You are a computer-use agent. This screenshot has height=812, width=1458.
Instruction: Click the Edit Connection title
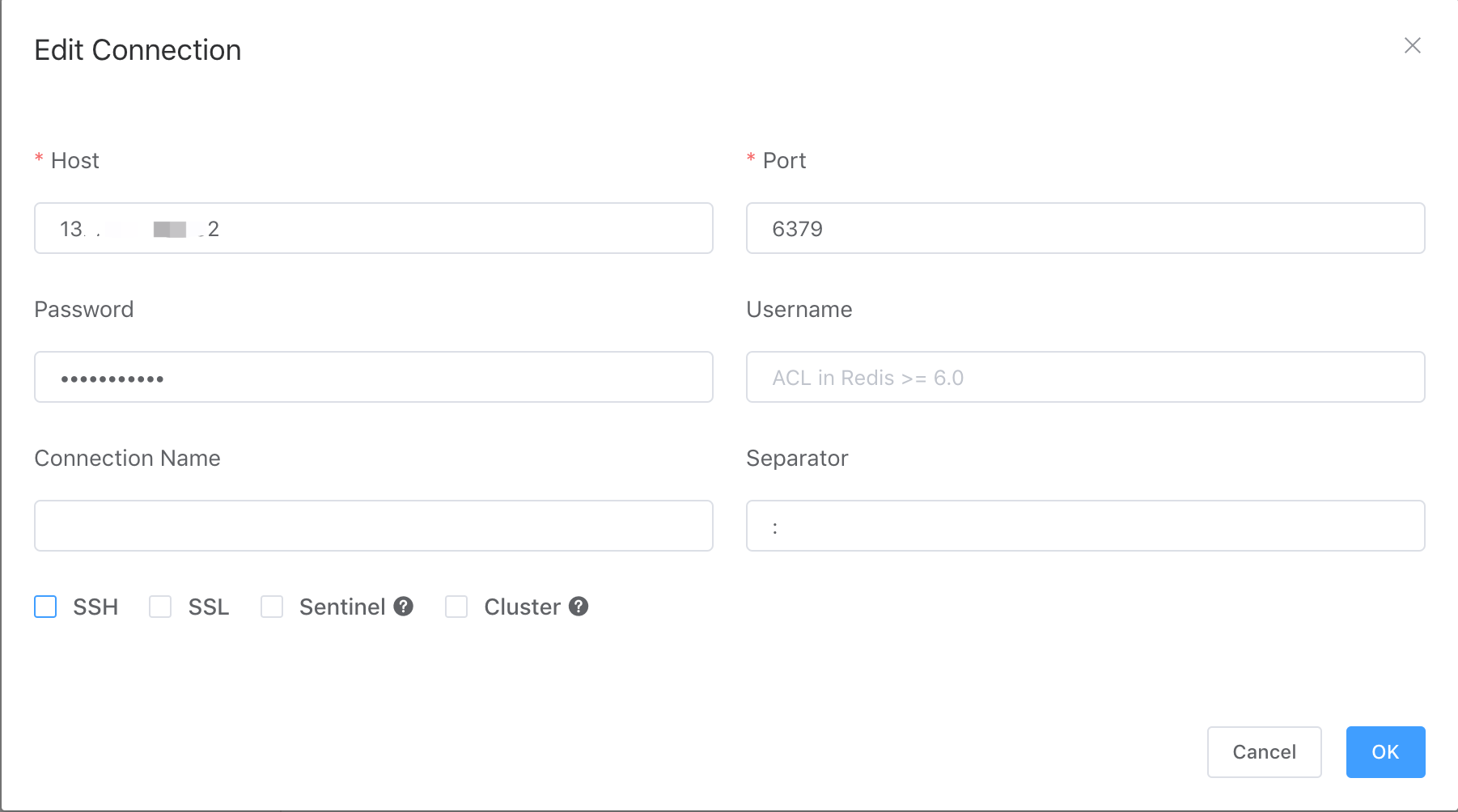pyautogui.click(x=138, y=50)
